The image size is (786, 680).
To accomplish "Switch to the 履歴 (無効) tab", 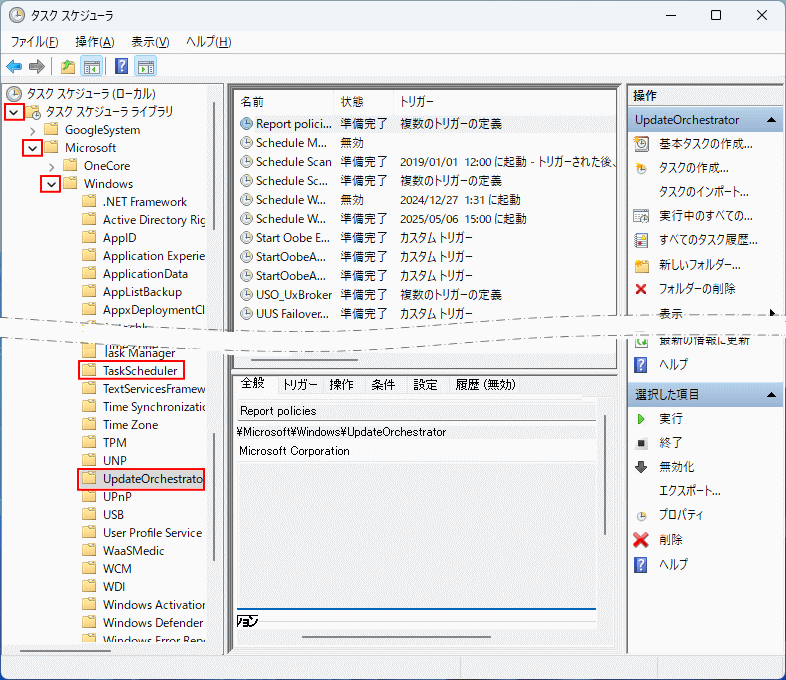I will [485, 384].
